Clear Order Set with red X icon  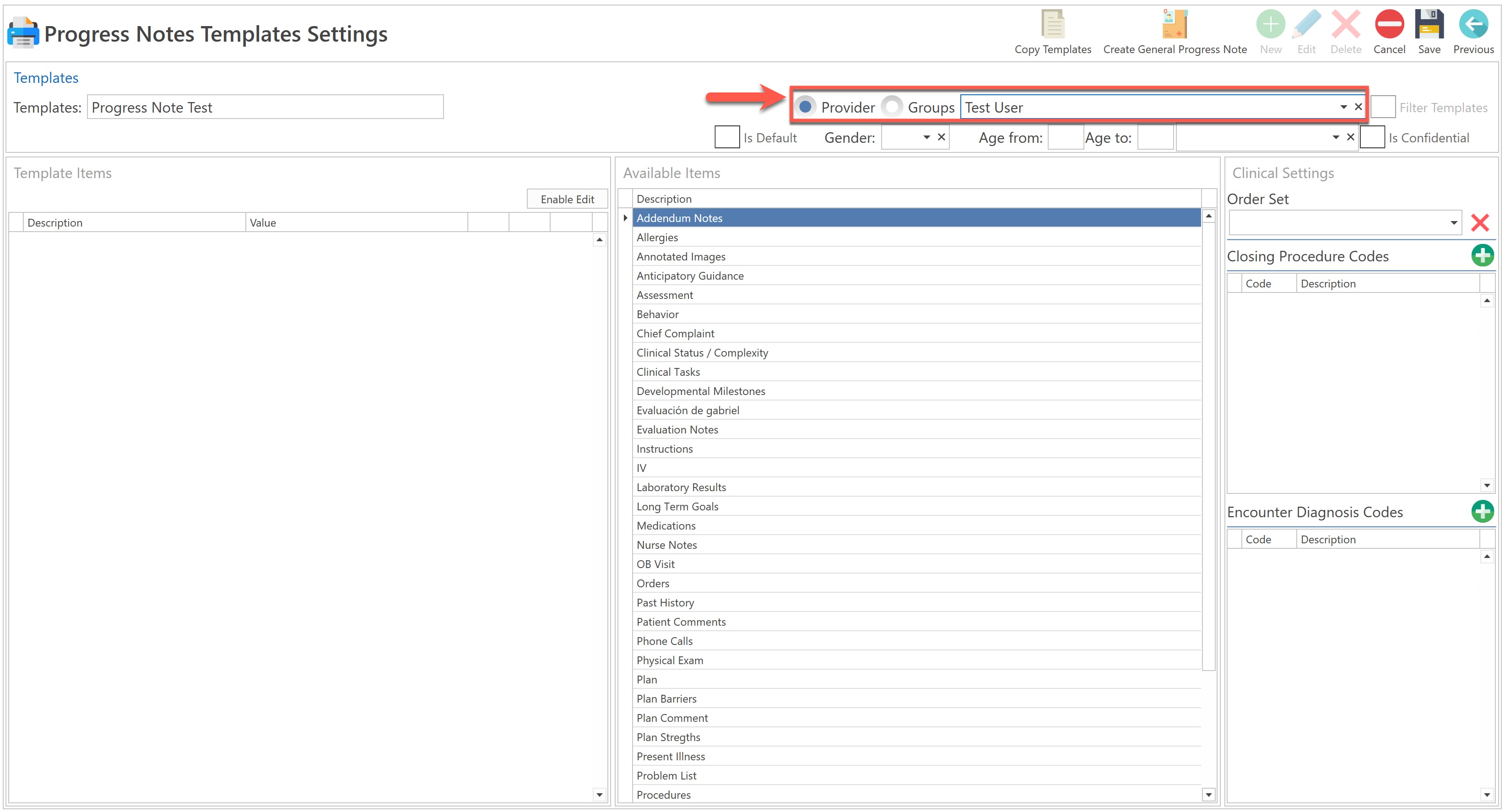click(1479, 222)
